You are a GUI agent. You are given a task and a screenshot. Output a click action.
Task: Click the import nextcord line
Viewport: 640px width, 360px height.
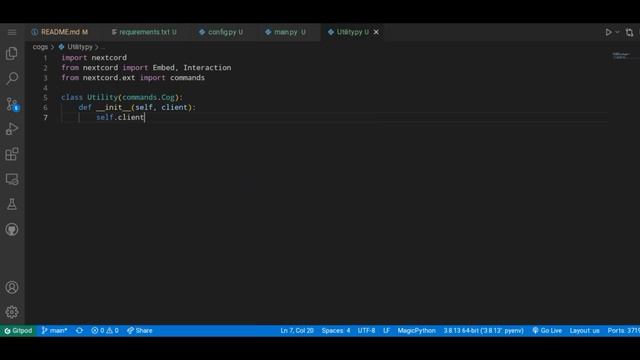point(94,58)
